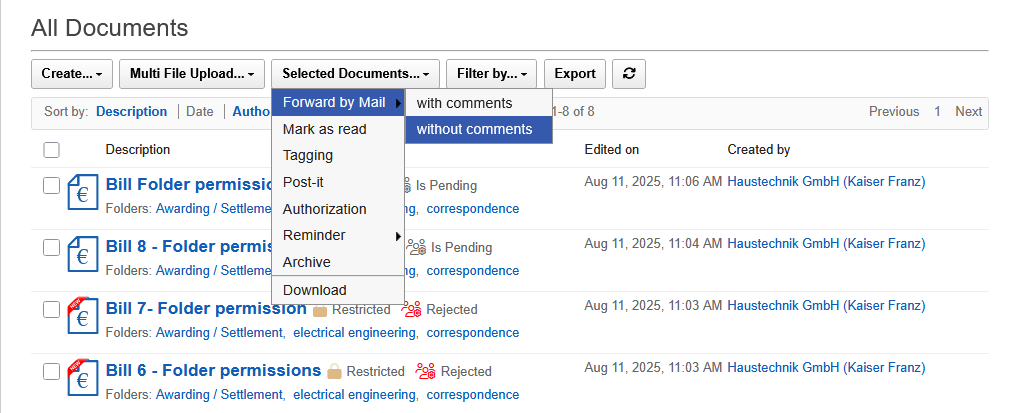
Task: Click Bill 6 euro document icon
Action: (x=82, y=379)
